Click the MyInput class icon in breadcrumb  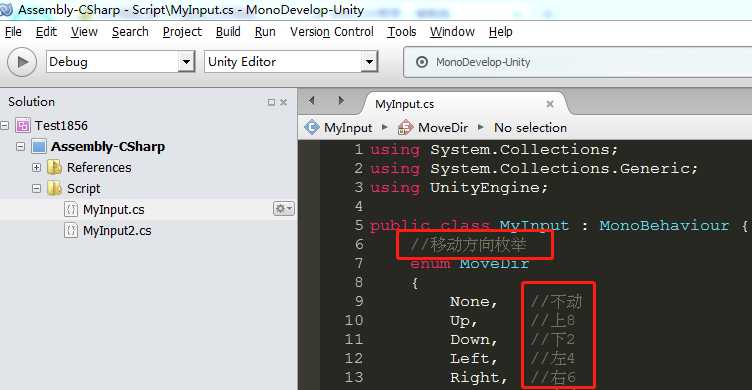(x=312, y=127)
